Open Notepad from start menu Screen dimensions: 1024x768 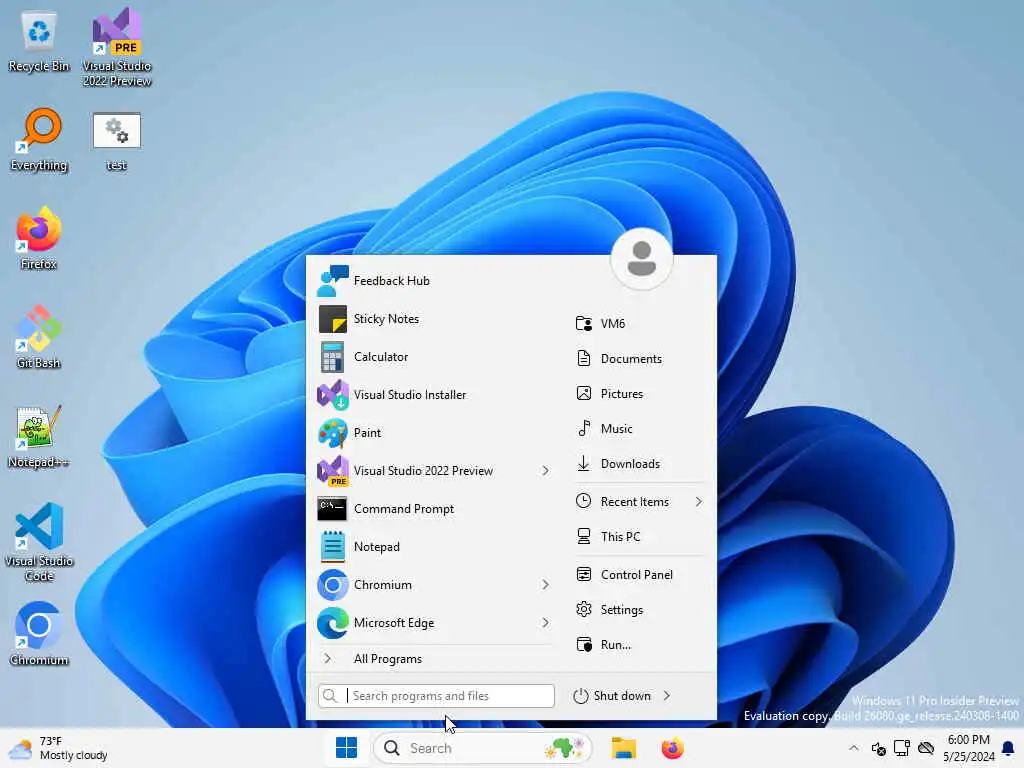coord(434,547)
